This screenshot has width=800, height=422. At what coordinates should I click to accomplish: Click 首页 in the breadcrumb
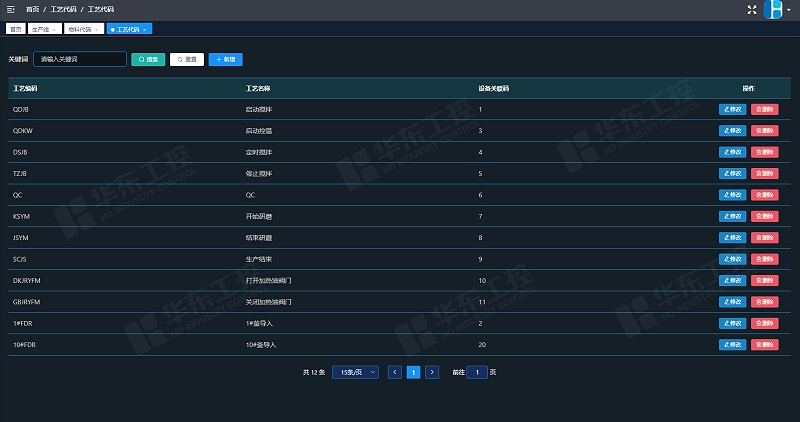pos(33,9)
